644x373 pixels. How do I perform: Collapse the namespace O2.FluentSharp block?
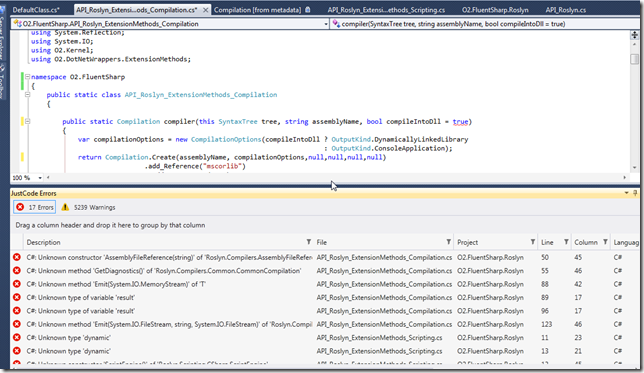pyautogui.click(x=28, y=76)
